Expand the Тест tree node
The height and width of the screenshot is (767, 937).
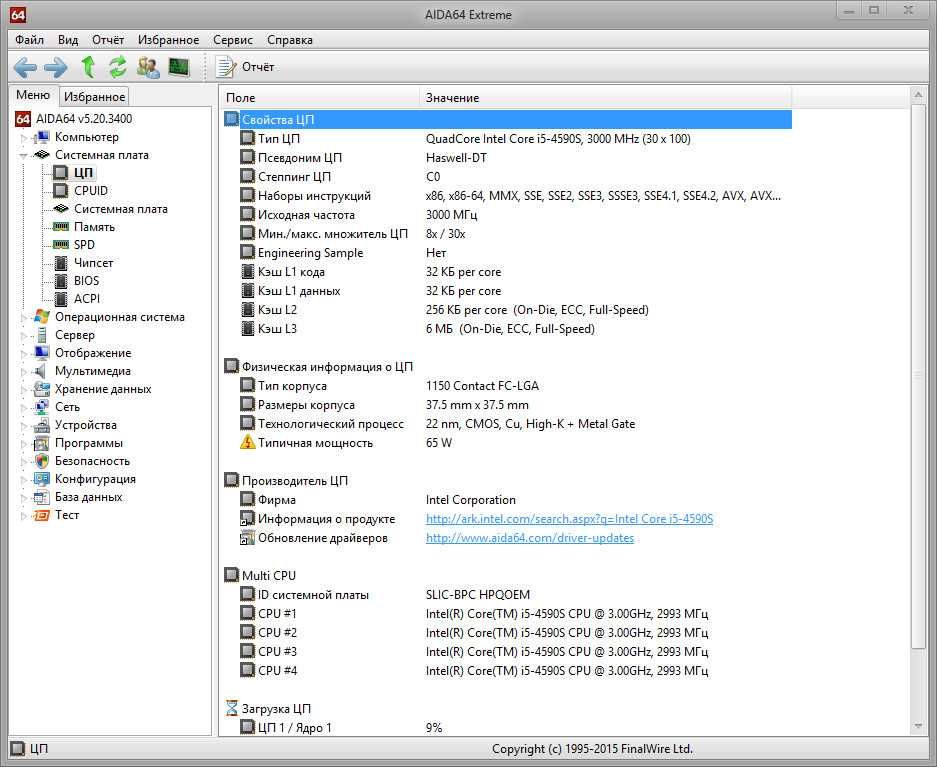tap(24, 516)
